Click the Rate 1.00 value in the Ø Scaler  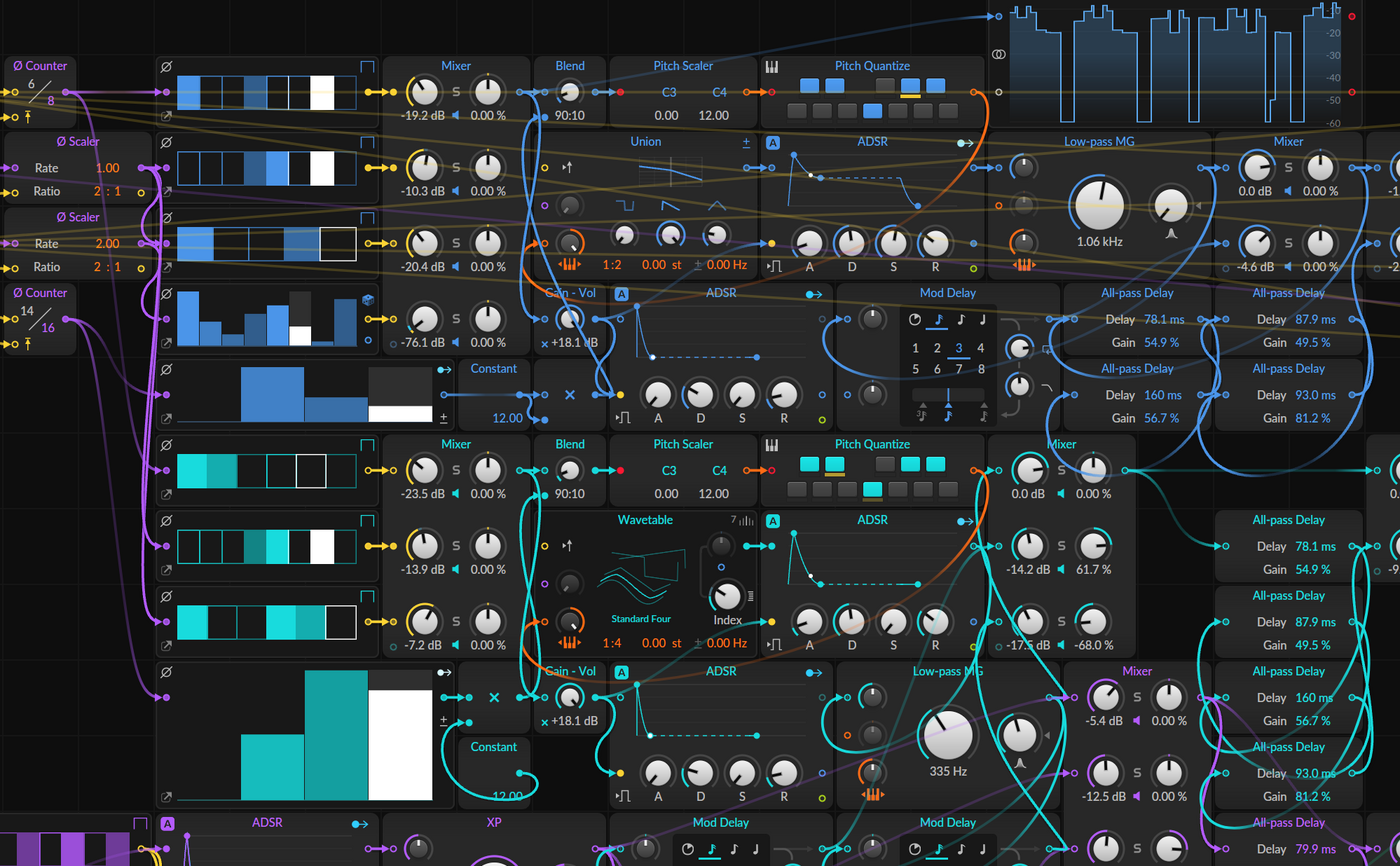pos(107,168)
